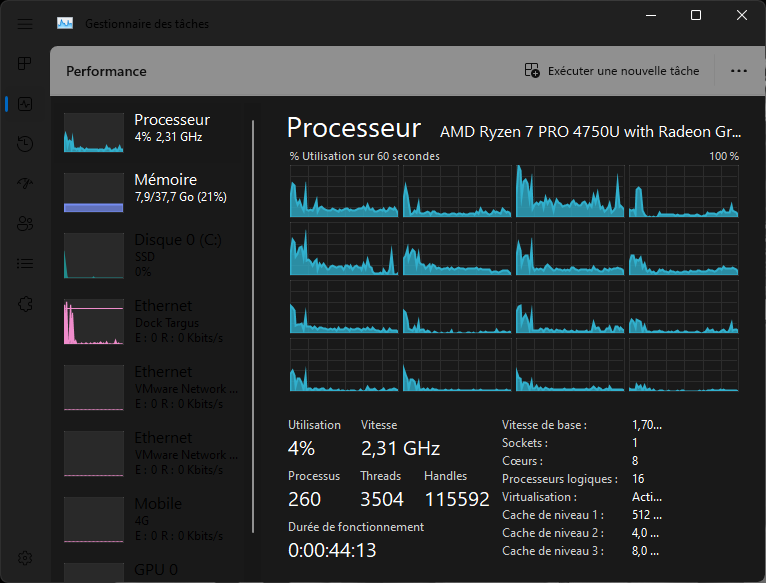766x583 pixels.
Task: Click the resource list vertical scrollbar
Action: pos(253,326)
